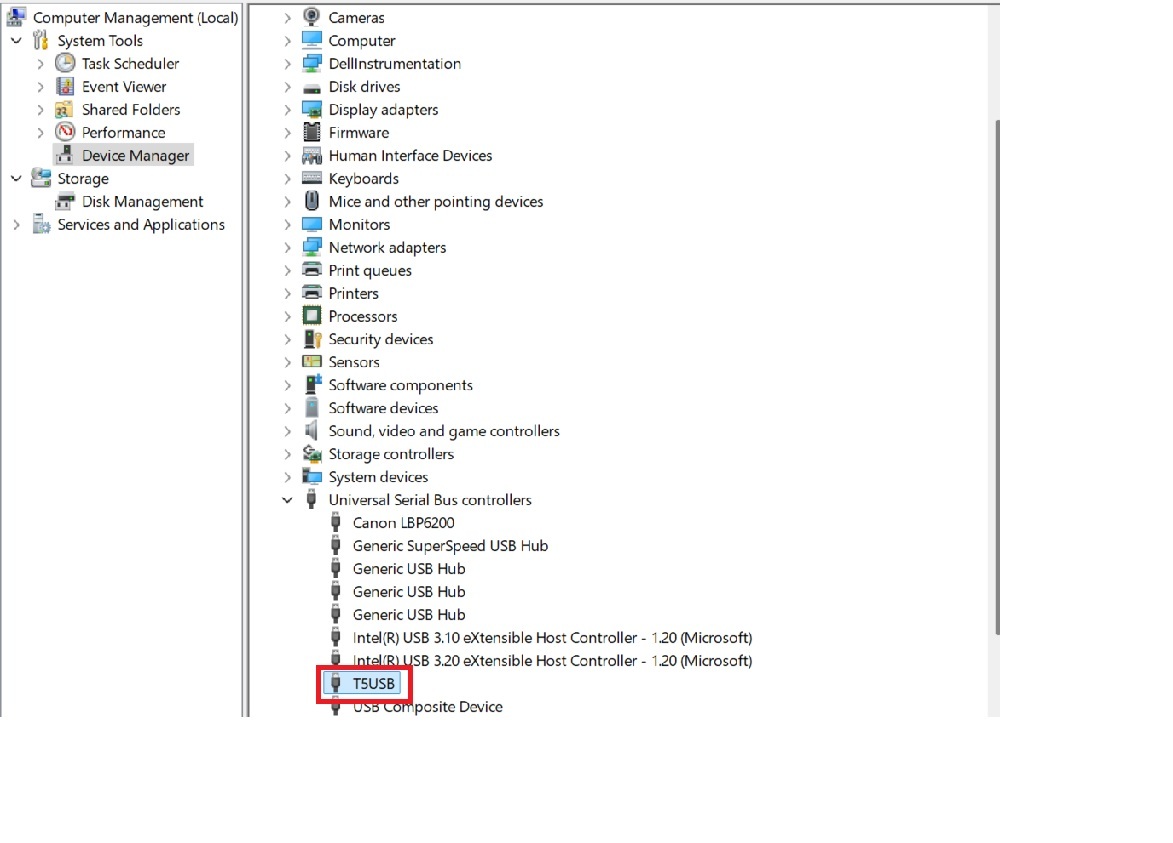Click the Event Viewer icon
This screenshot has width=1173, height=843.
click(63, 86)
